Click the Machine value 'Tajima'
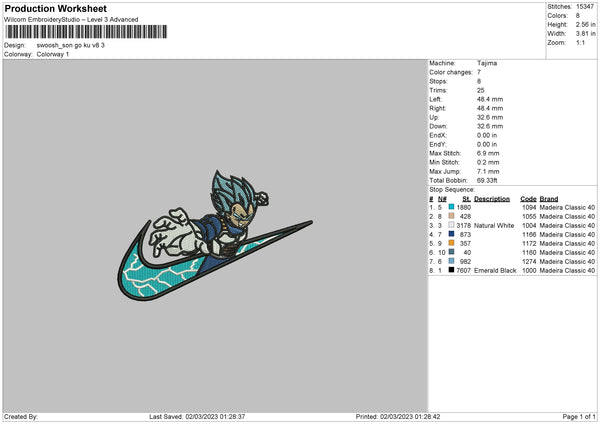The image size is (600, 424). coord(487,63)
